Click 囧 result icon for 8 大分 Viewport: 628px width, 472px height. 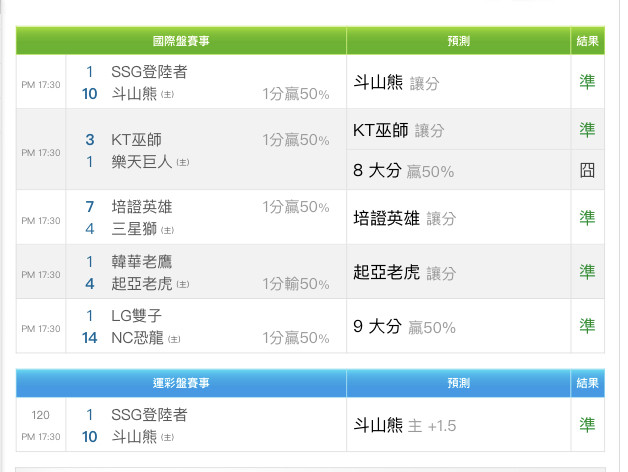coord(587,170)
